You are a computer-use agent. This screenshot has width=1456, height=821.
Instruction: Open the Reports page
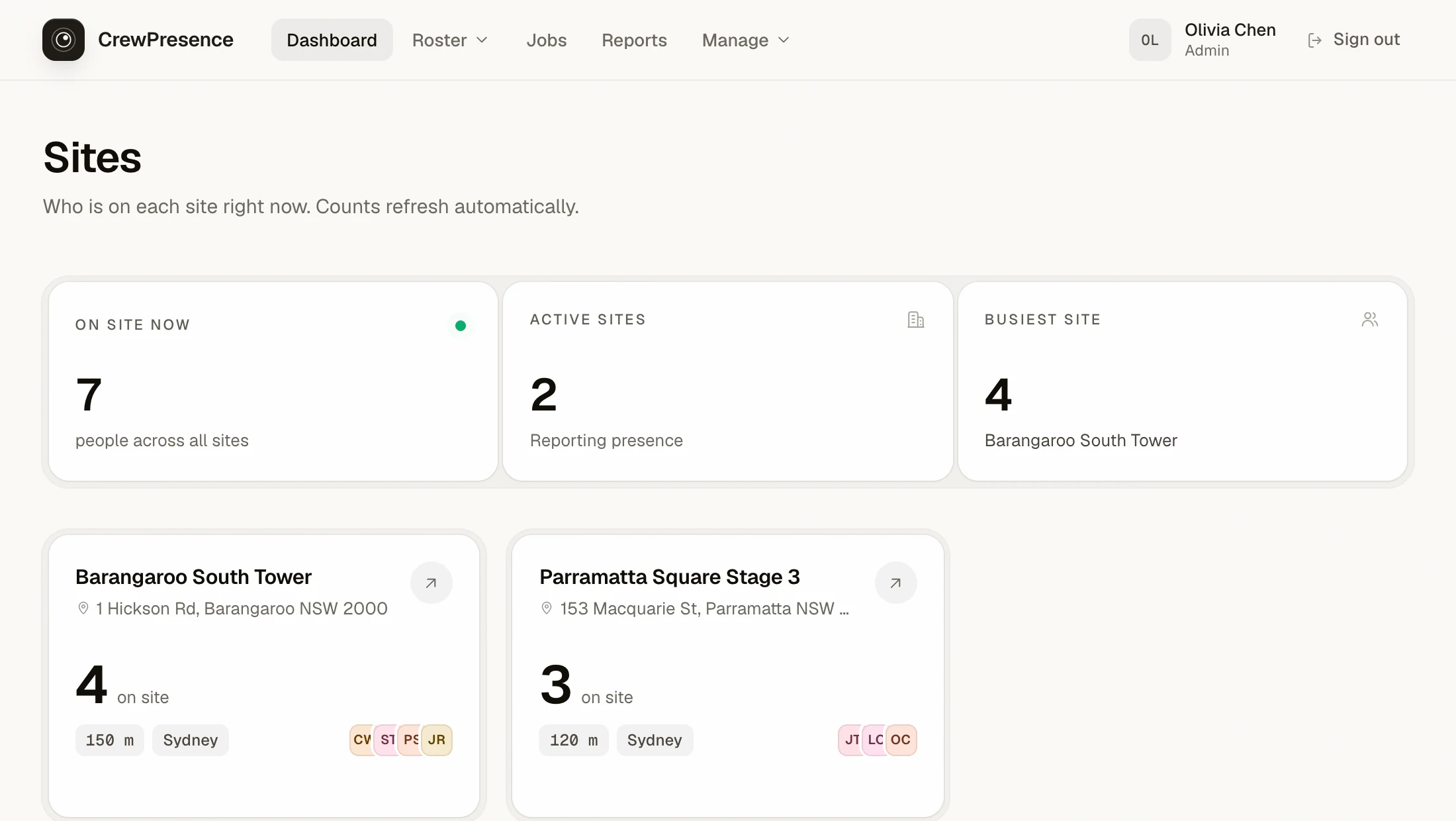[x=634, y=40]
